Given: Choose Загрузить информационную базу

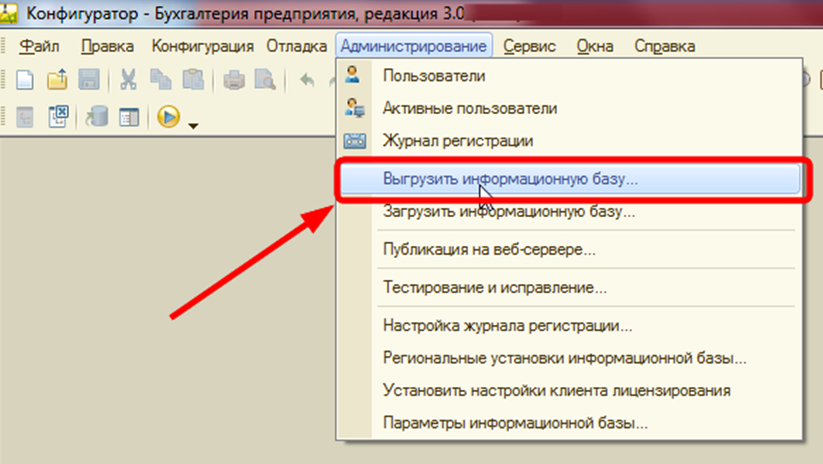Looking at the screenshot, I should pos(569,211).
